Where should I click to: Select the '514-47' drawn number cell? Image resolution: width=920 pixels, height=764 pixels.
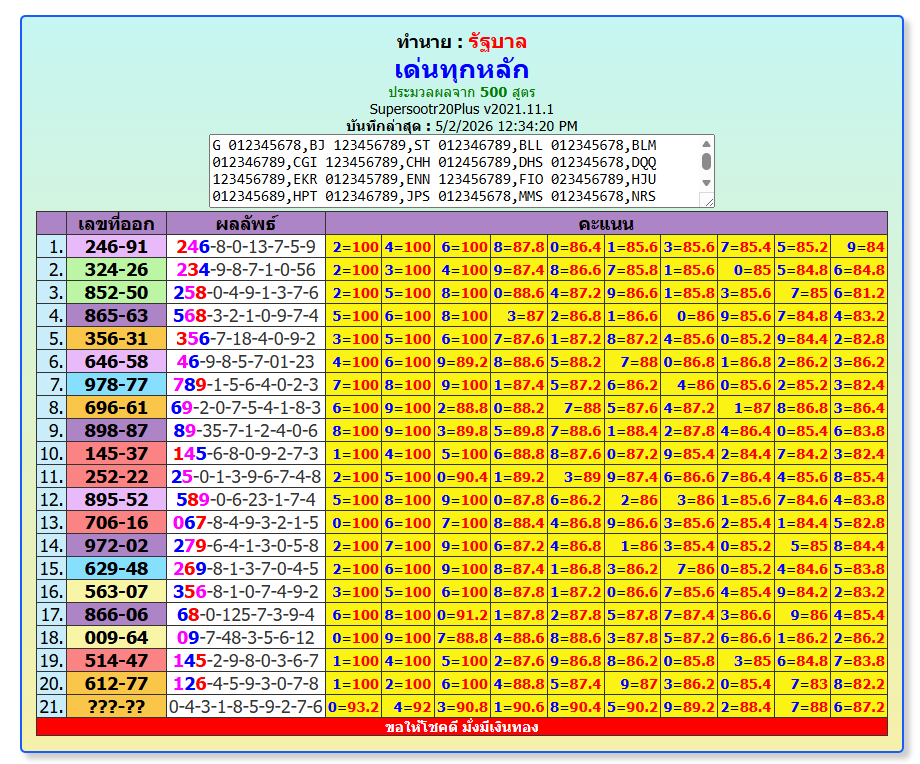click(116, 660)
